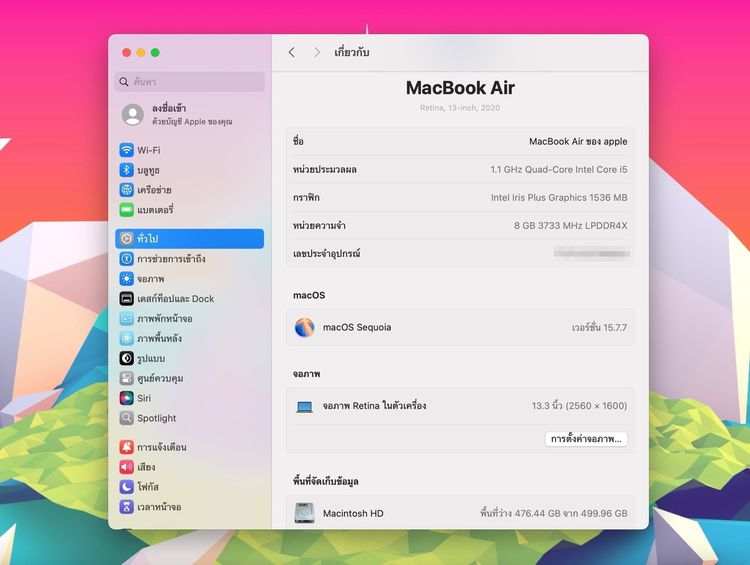Click the 'MacBook Air' heading

point(460,88)
